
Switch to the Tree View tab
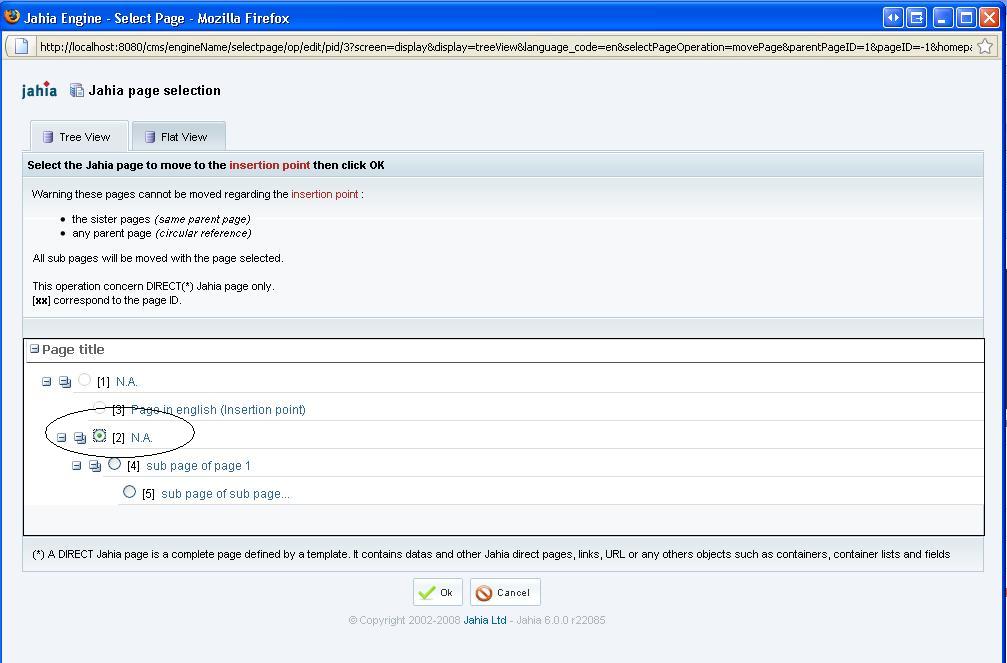coord(79,136)
